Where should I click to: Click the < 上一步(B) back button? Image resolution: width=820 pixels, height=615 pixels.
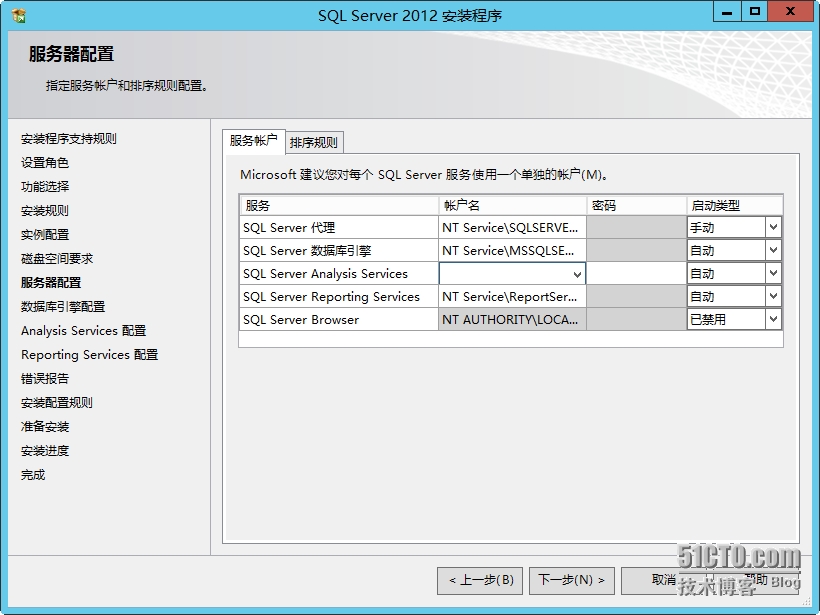coord(480,580)
